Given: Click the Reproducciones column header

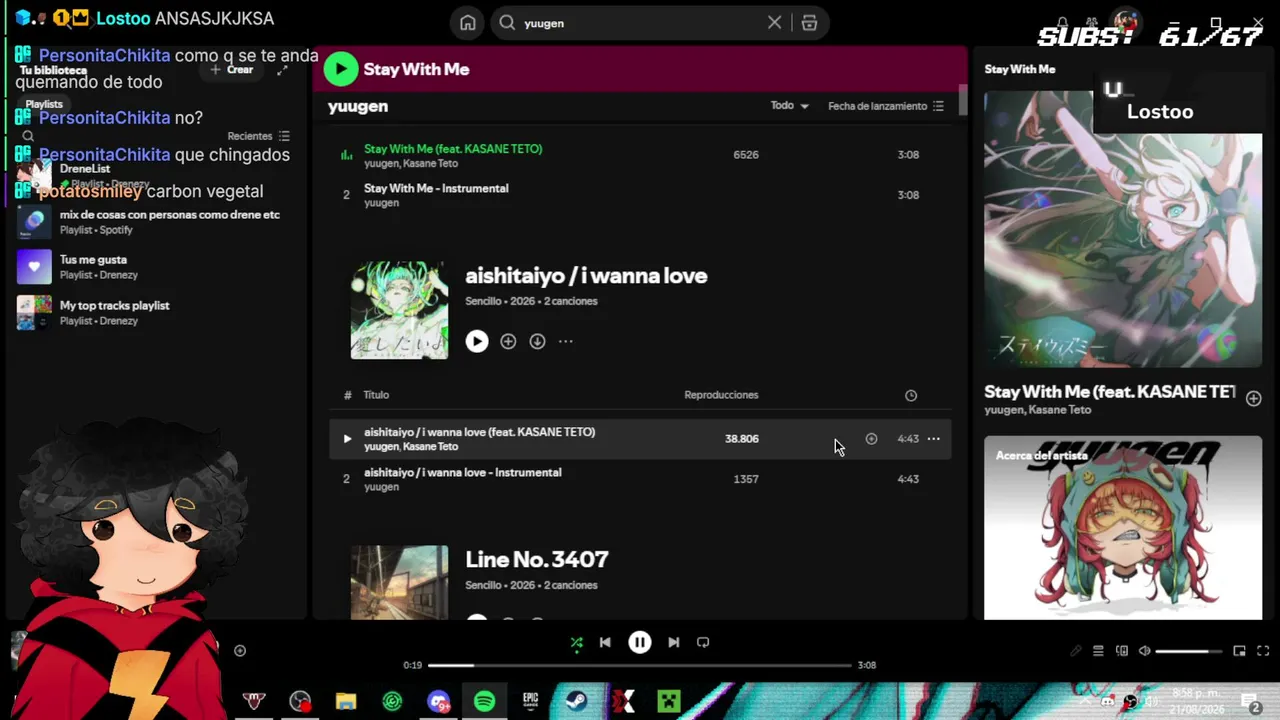Looking at the screenshot, I should (721, 395).
